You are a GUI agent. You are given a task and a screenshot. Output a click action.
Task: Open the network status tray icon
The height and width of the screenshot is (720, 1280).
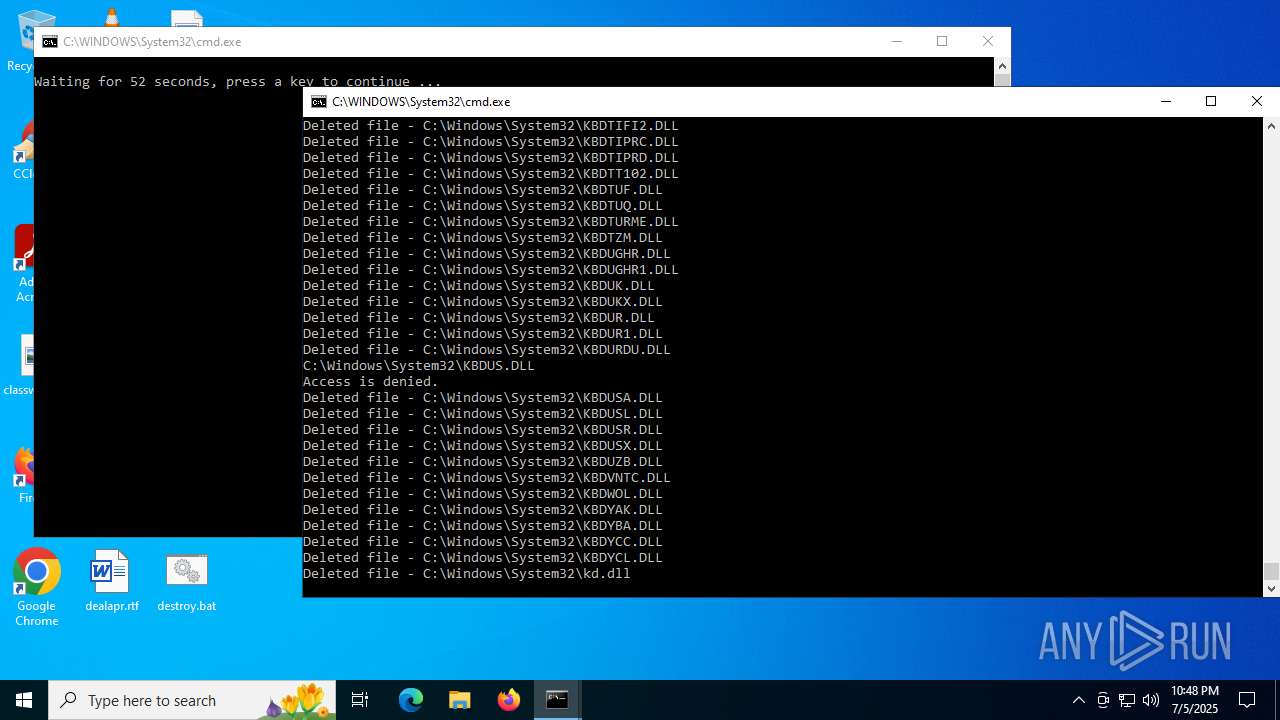[1127, 700]
